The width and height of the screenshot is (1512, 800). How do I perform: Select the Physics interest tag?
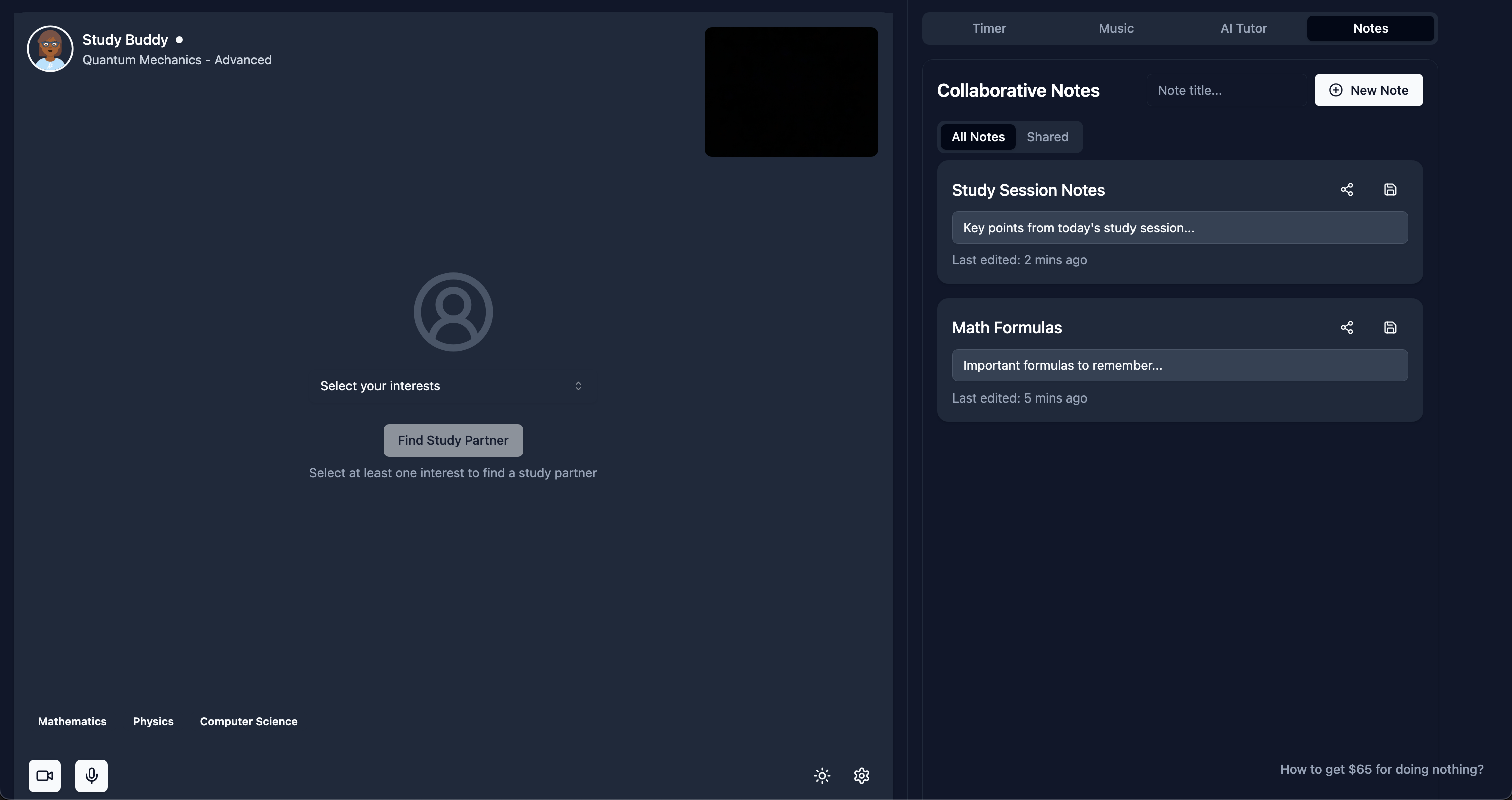tap(153, 721)
